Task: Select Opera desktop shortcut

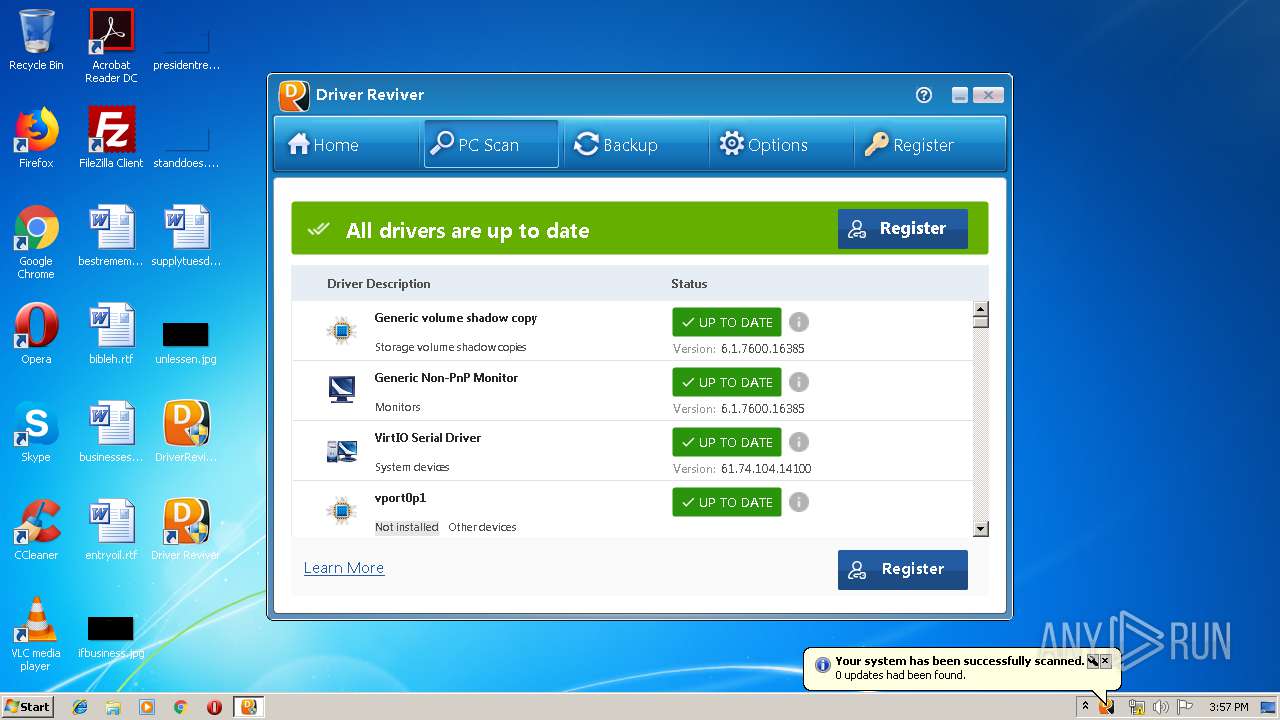Action: 36,334
